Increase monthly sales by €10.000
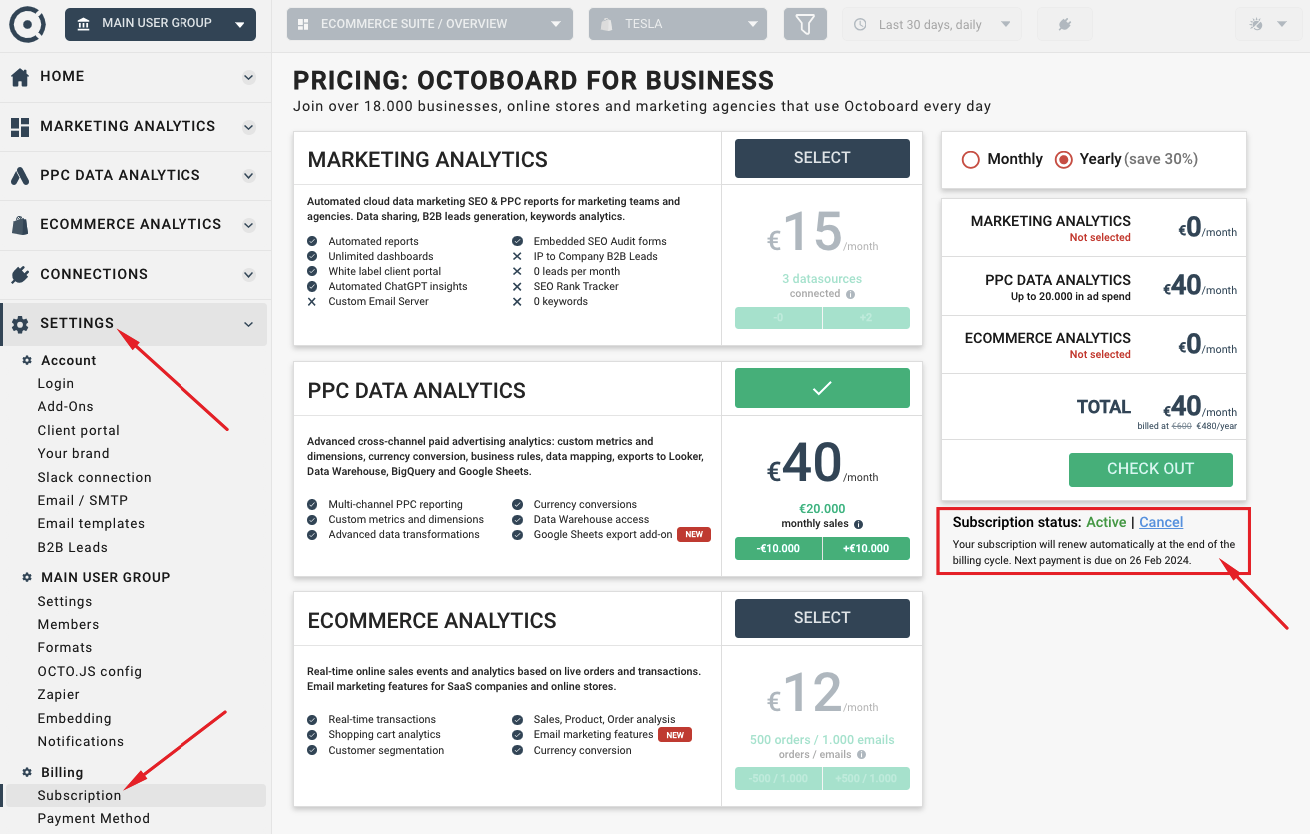 [x=867, y=548]
